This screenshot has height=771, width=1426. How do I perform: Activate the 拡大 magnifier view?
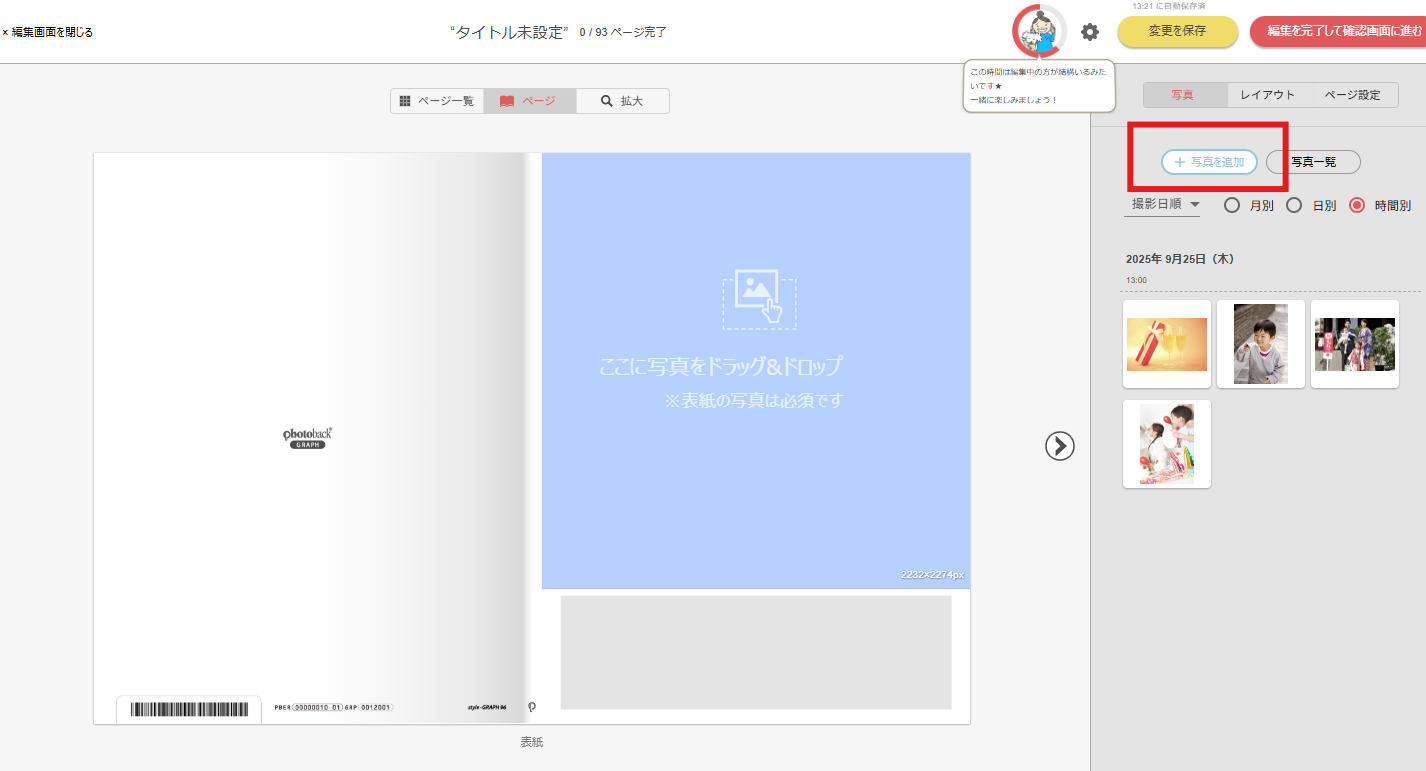[x=623, y=101]
